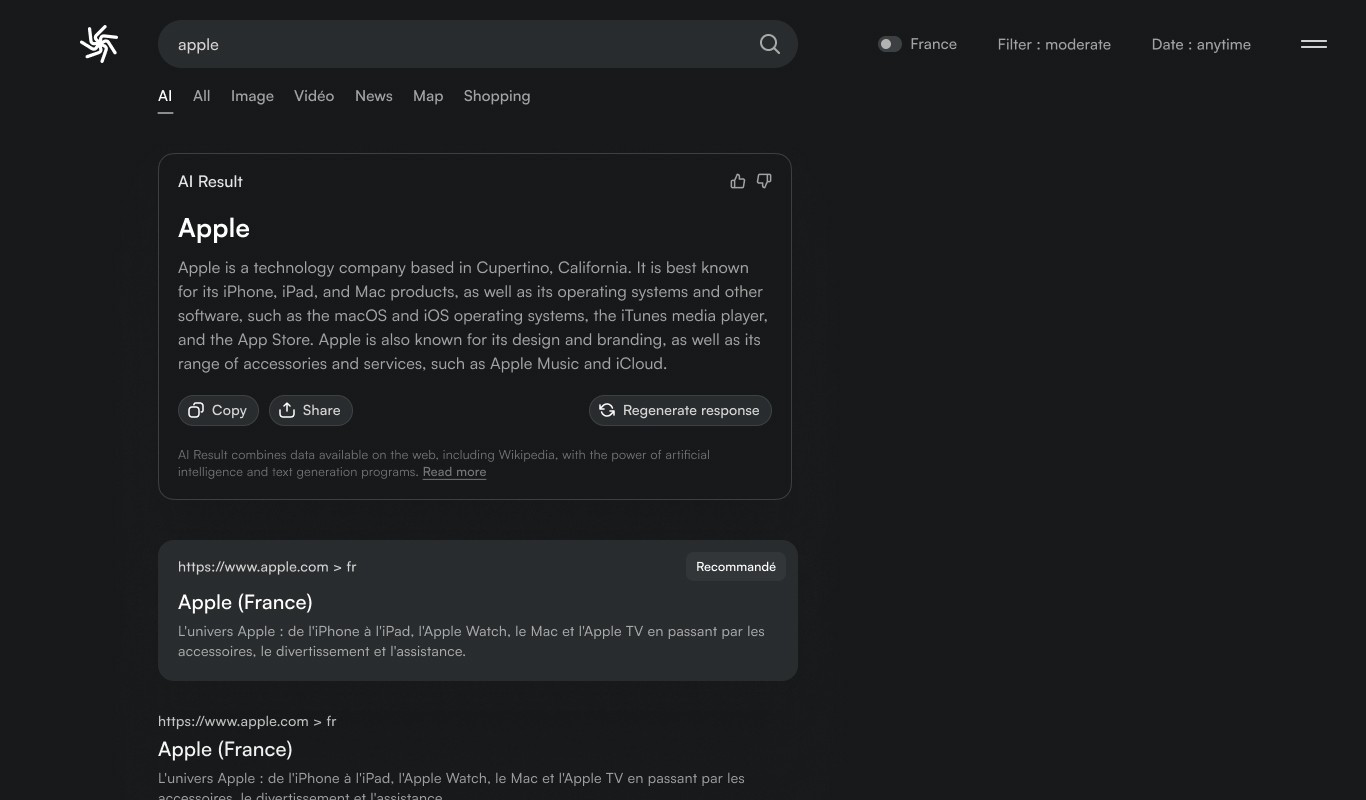Click the Recommandé badge

coord(736,566)
